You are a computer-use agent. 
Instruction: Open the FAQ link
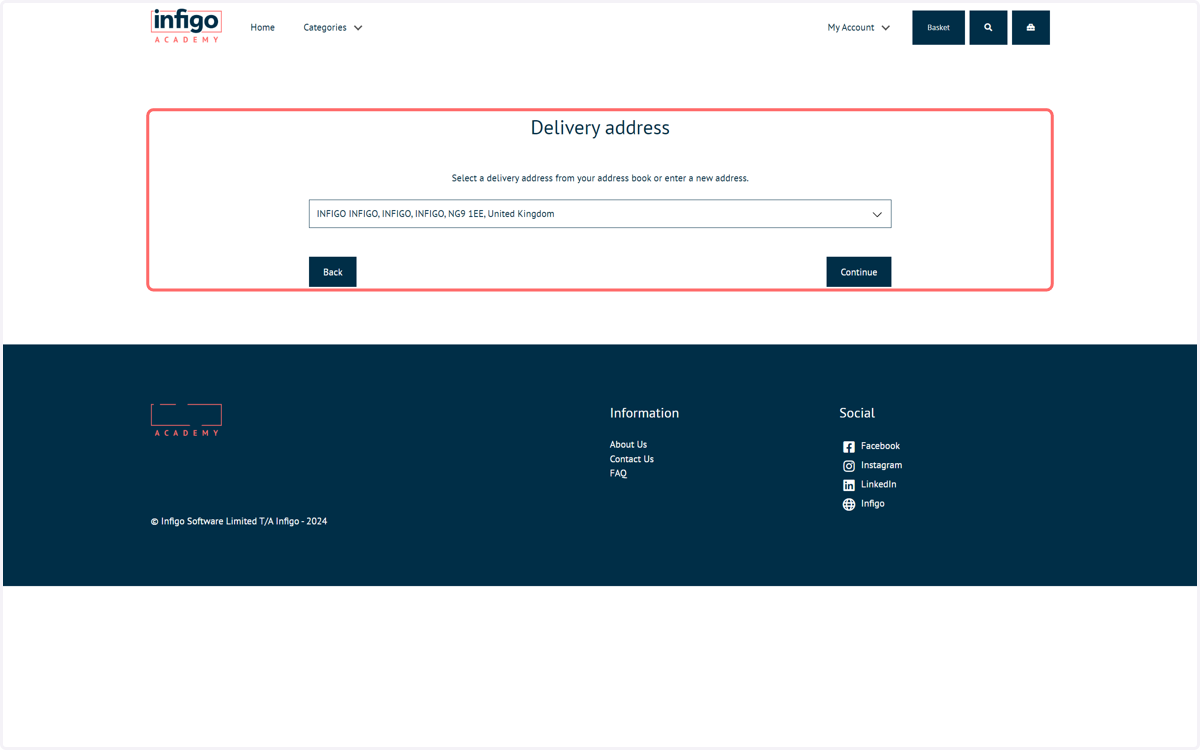tap(618, 474)
